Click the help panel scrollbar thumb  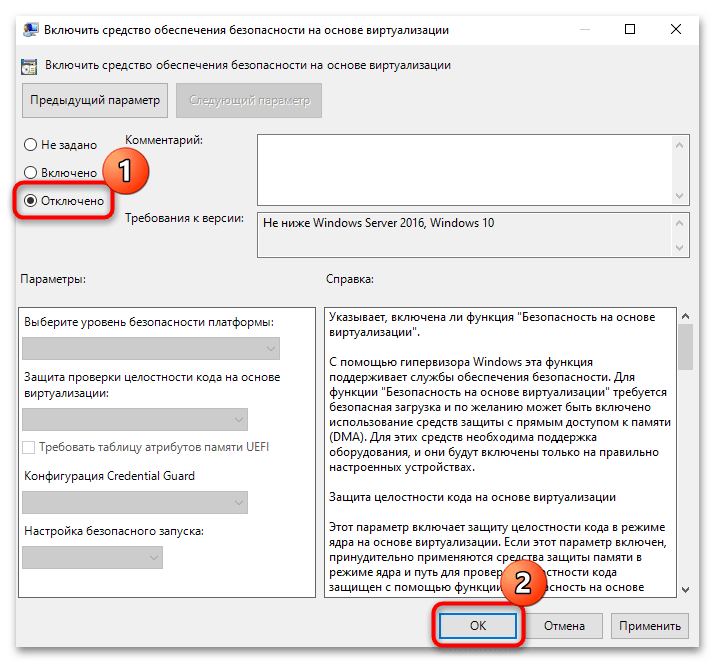click(685, 347)
